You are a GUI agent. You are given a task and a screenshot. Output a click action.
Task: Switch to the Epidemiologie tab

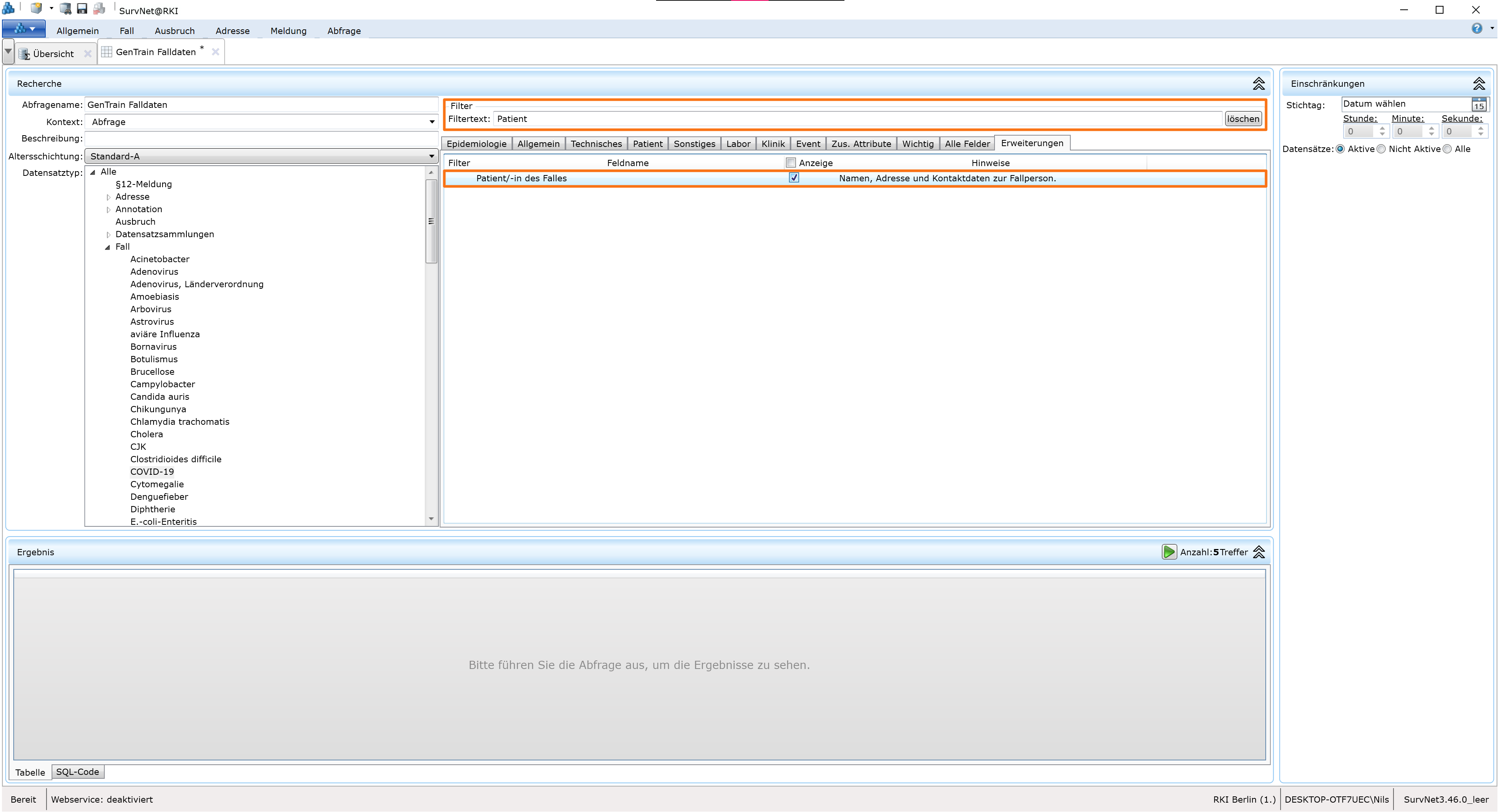(x=476, y=144)
